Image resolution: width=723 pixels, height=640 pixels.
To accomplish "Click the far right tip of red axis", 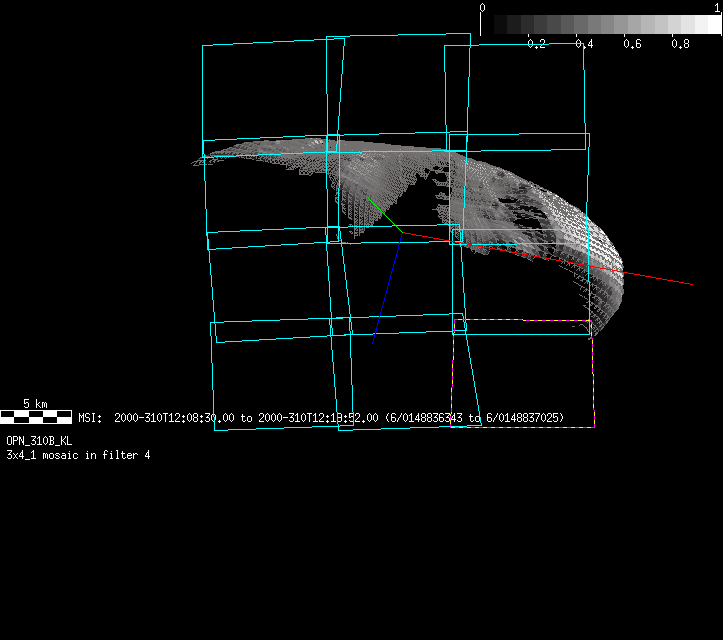I will (692, 284).
